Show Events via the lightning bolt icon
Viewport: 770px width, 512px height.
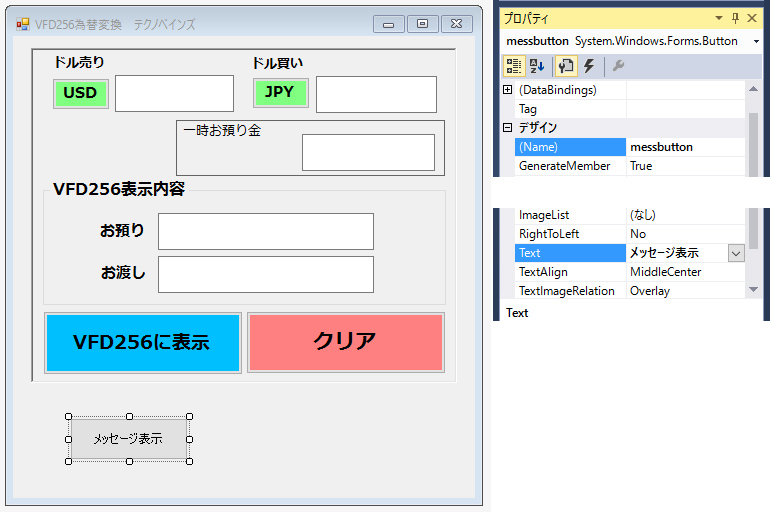click(589, 66)
